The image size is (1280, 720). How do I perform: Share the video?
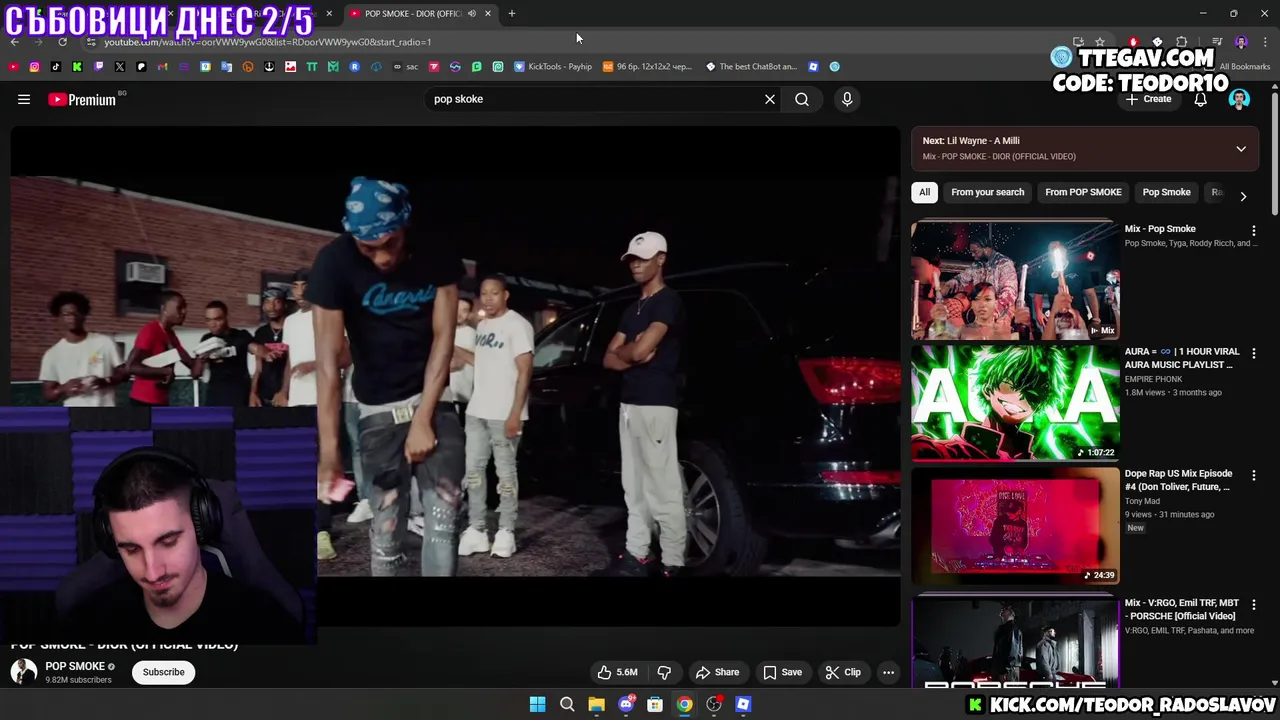pyautogui.click(x=717, y=672)
